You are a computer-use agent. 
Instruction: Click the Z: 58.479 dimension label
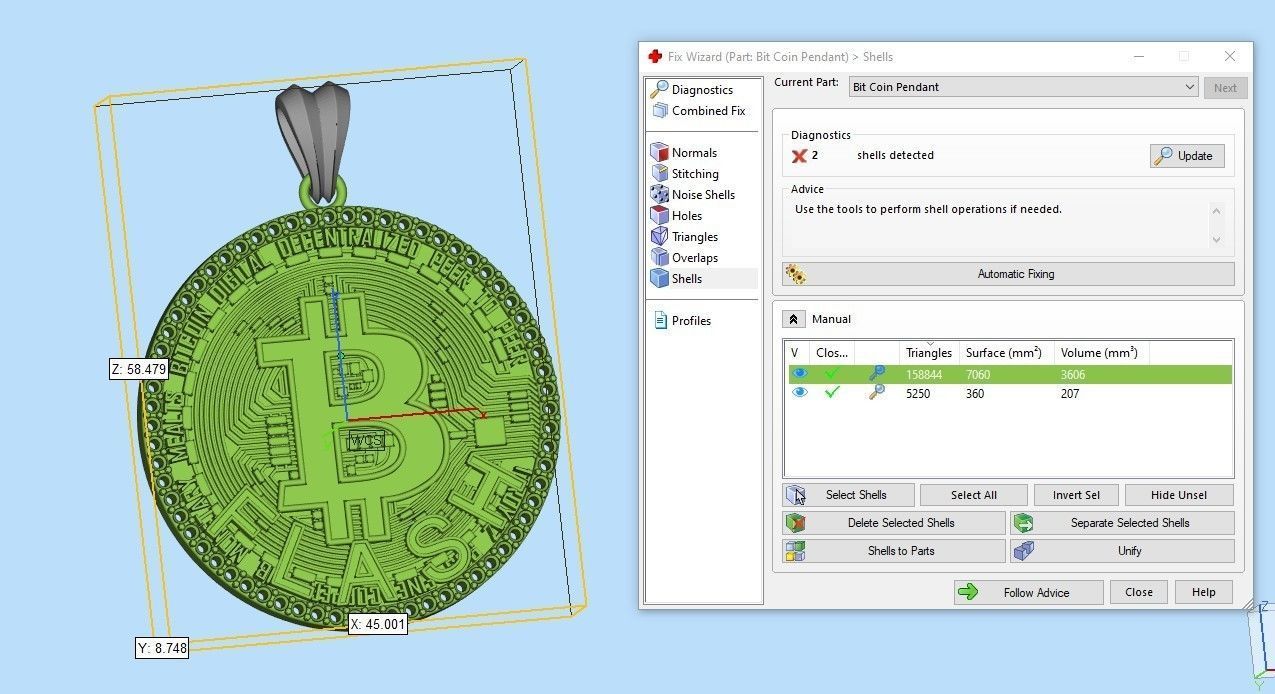point(139,369)
